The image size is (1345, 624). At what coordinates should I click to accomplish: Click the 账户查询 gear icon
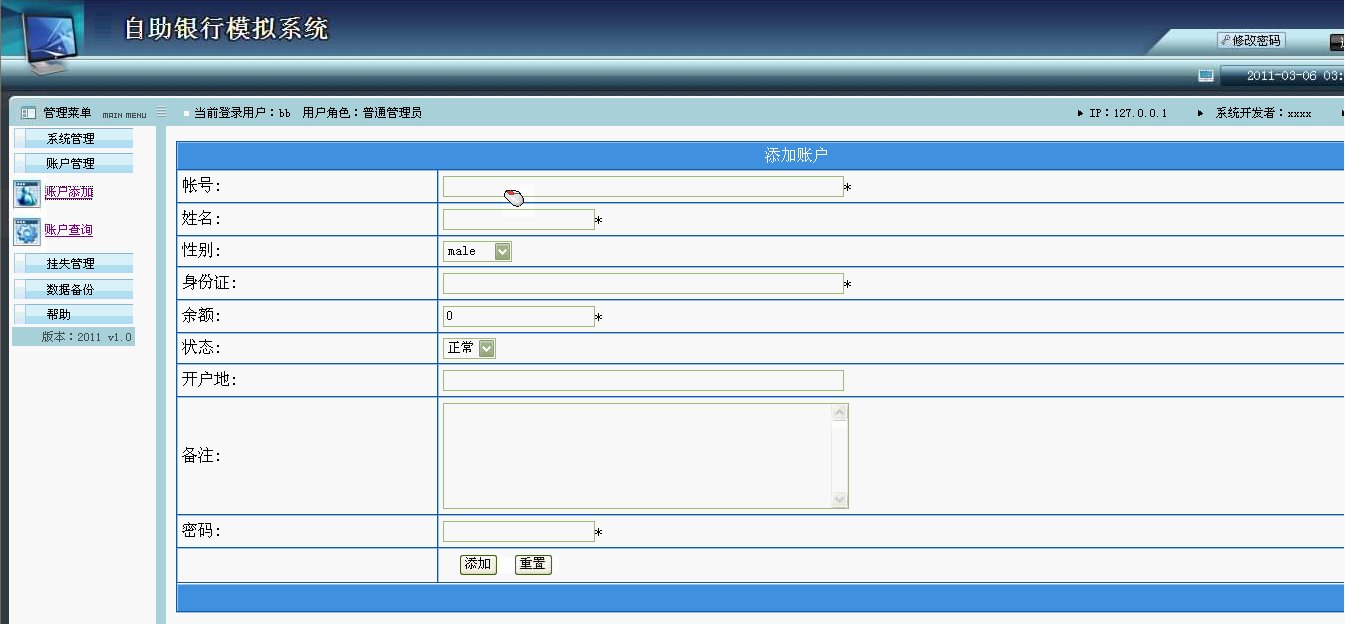(x=27, y=232)
